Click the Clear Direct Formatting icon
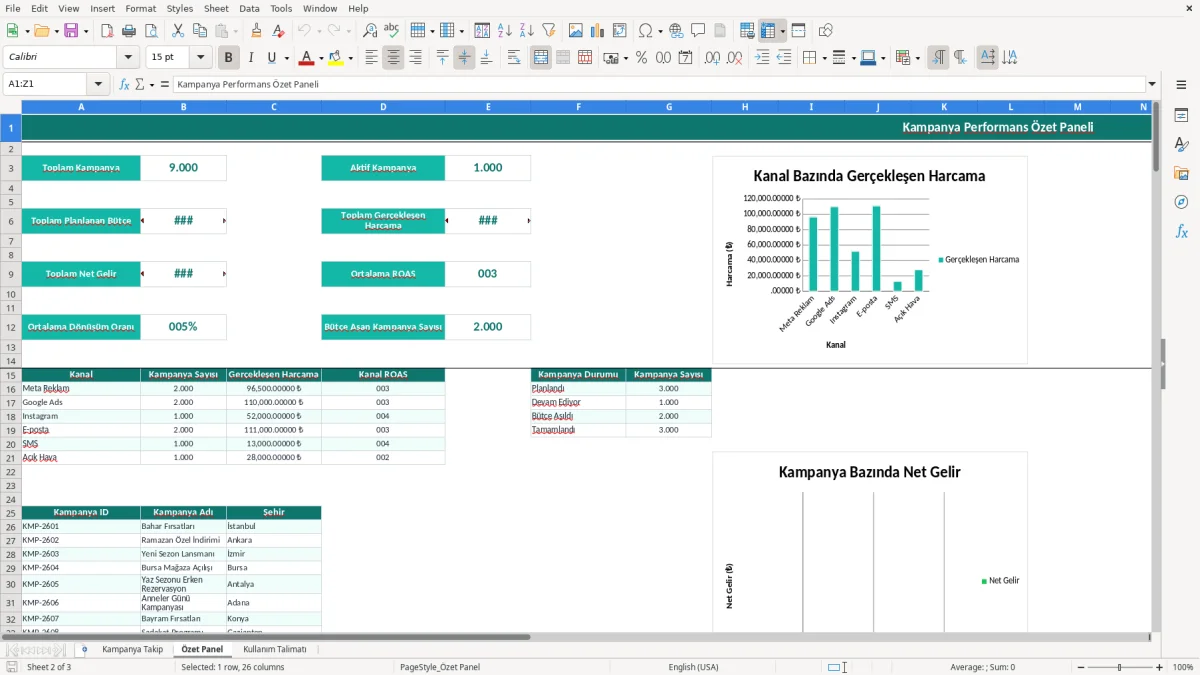 [x=278, y=31]
